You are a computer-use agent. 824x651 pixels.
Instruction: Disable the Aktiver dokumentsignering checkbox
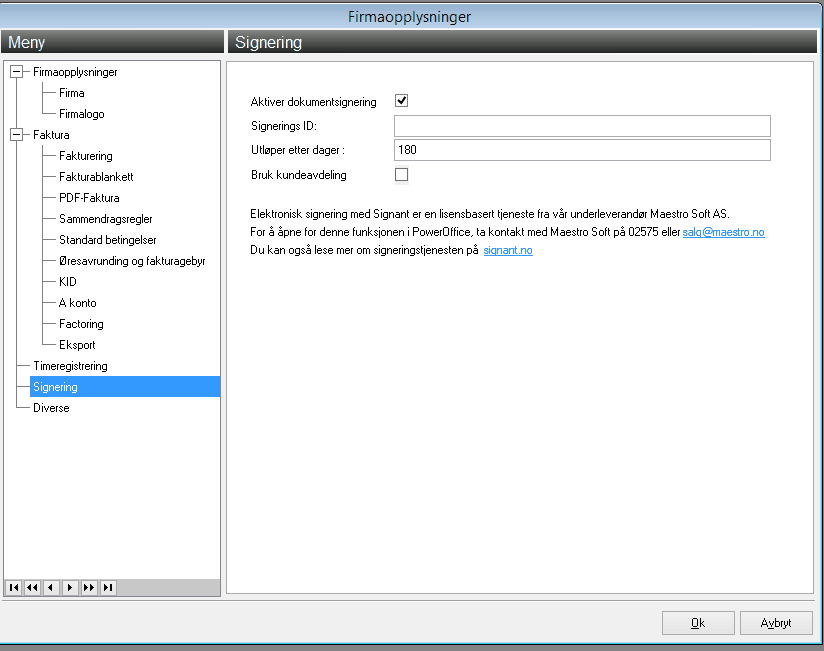pos(401,100)
